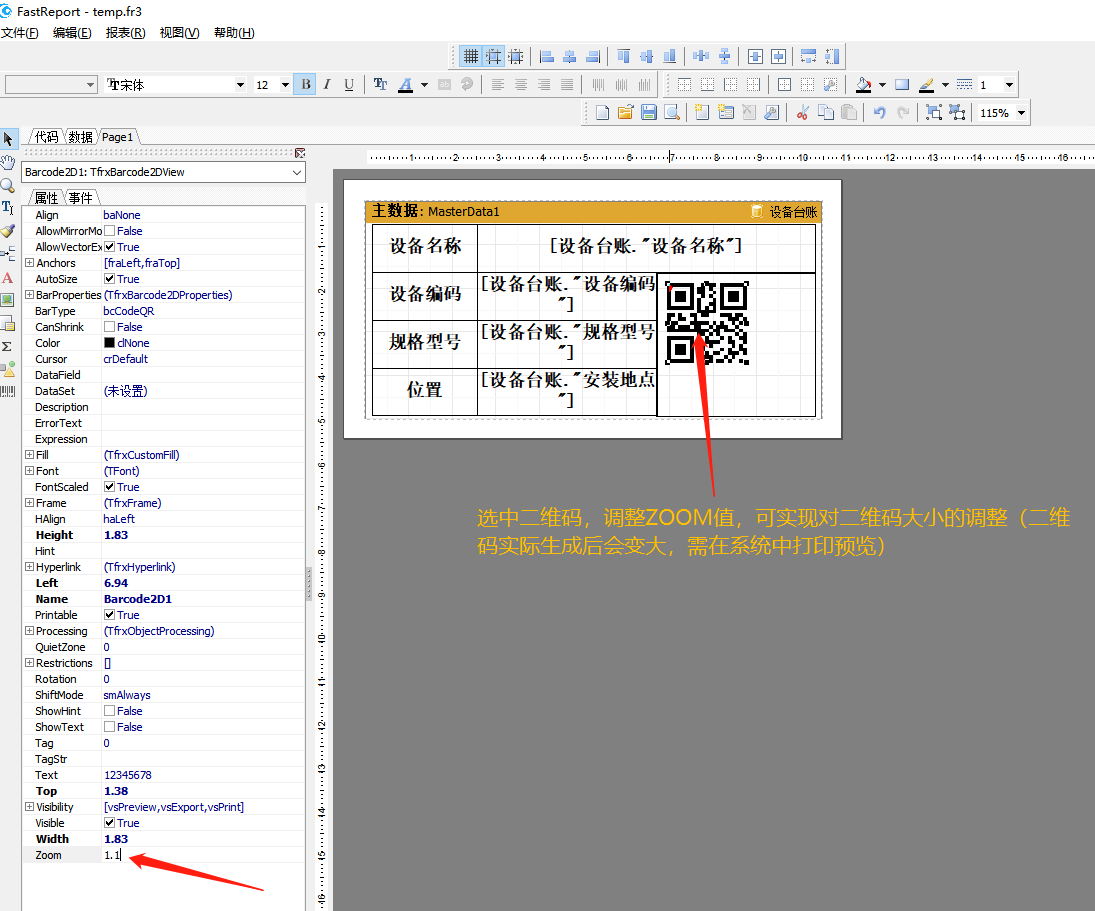Screen dimensions: 1095x911
Task: Select the [设备台账."设备名称"] text cell
Action: coord(646,247)
